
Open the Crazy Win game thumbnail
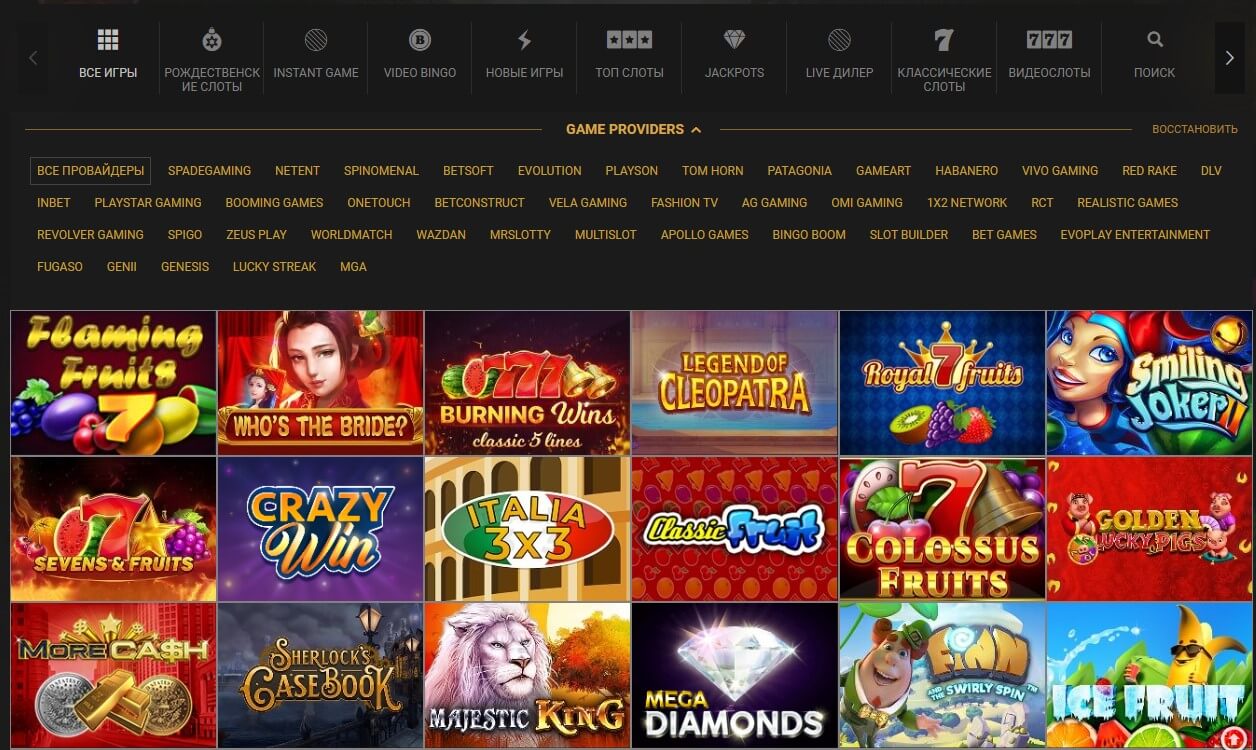pos(320,529)
